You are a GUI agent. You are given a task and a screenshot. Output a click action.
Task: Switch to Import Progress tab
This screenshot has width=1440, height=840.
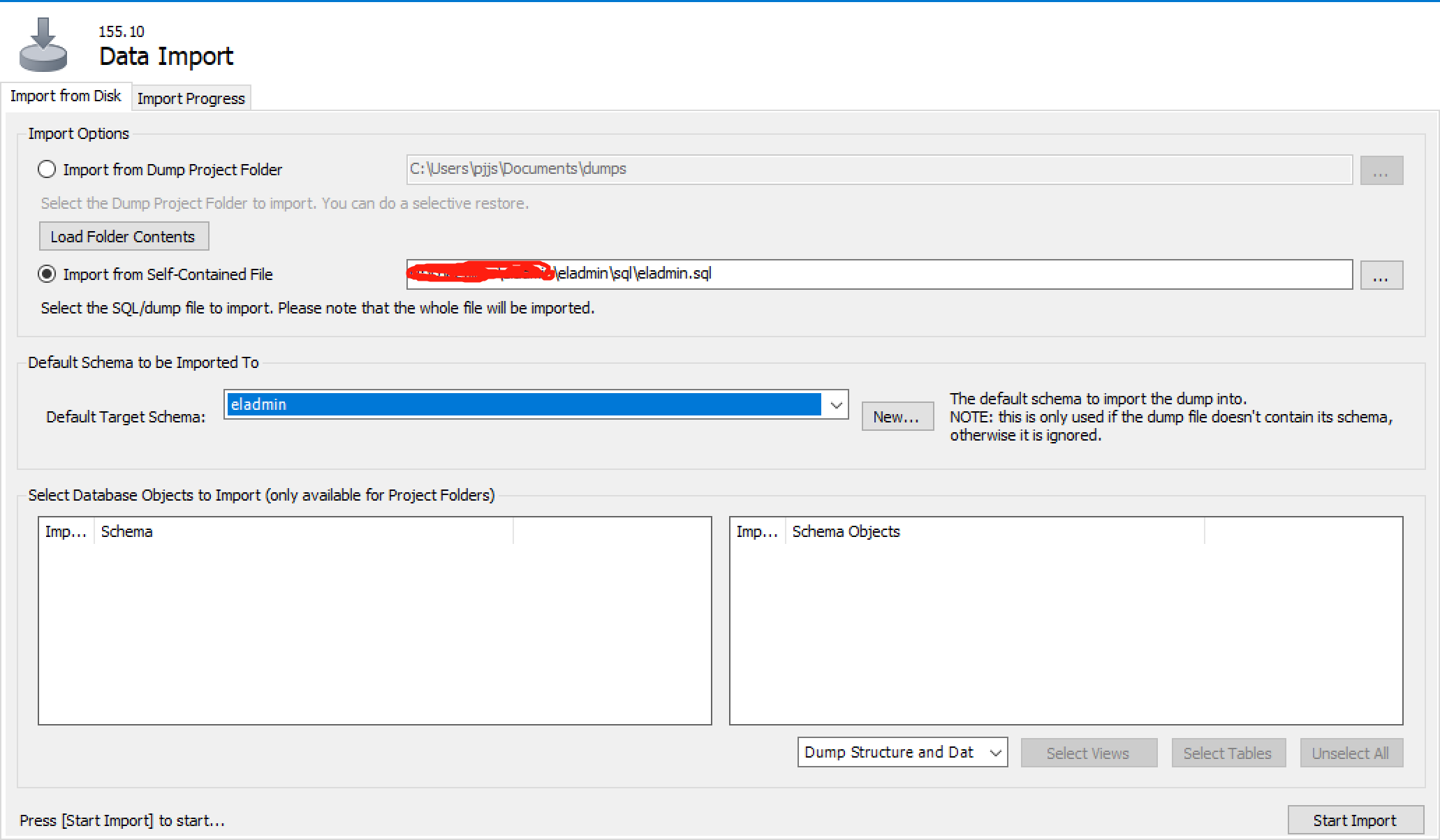pyautogui.click(x=191, y=98)
